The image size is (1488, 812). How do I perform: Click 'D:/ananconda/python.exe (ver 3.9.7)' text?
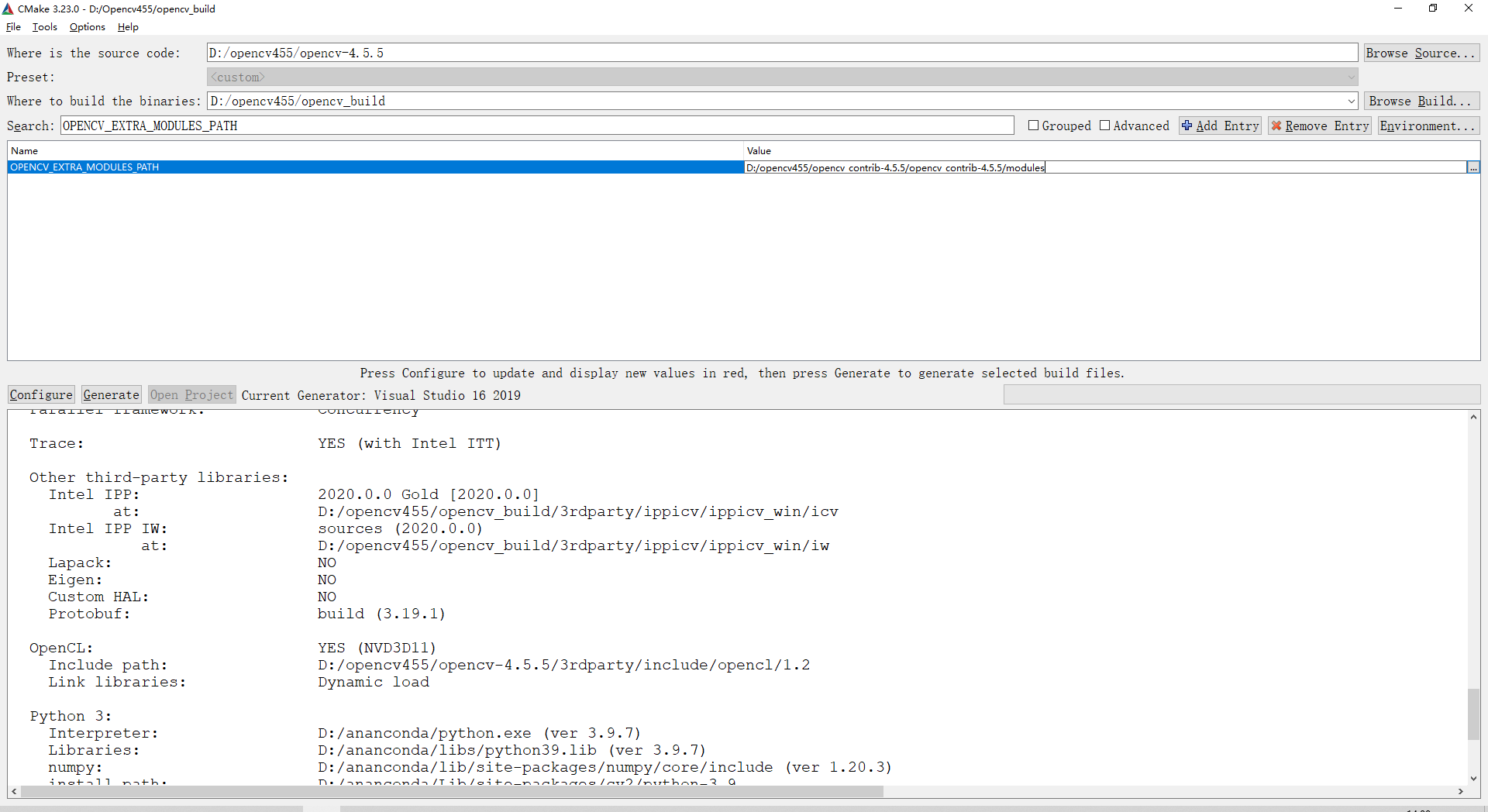pos(480,733)
